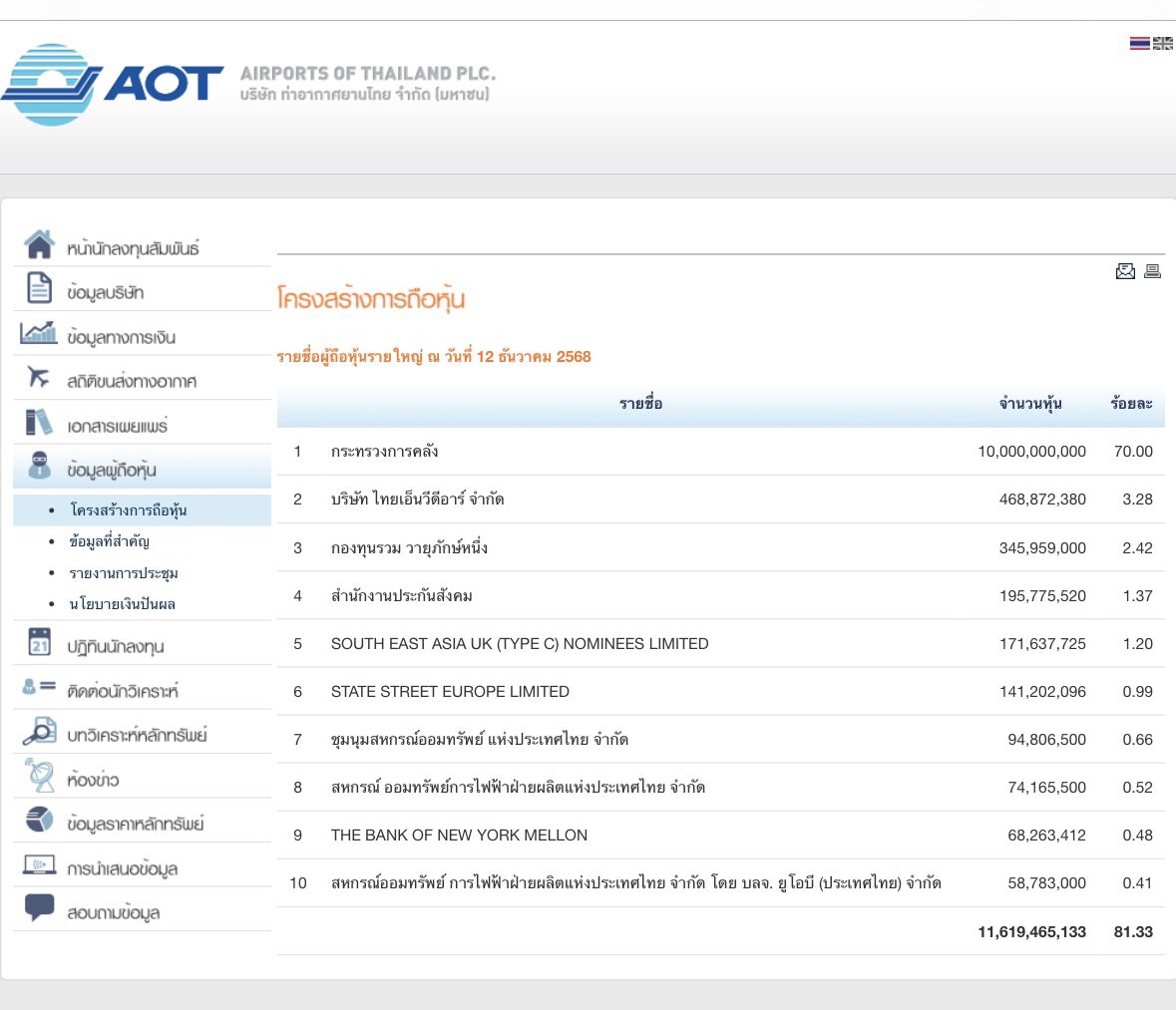Click the email page envelope icon
This screenshot has height=1010, width=1176.
coord(1125,271)
